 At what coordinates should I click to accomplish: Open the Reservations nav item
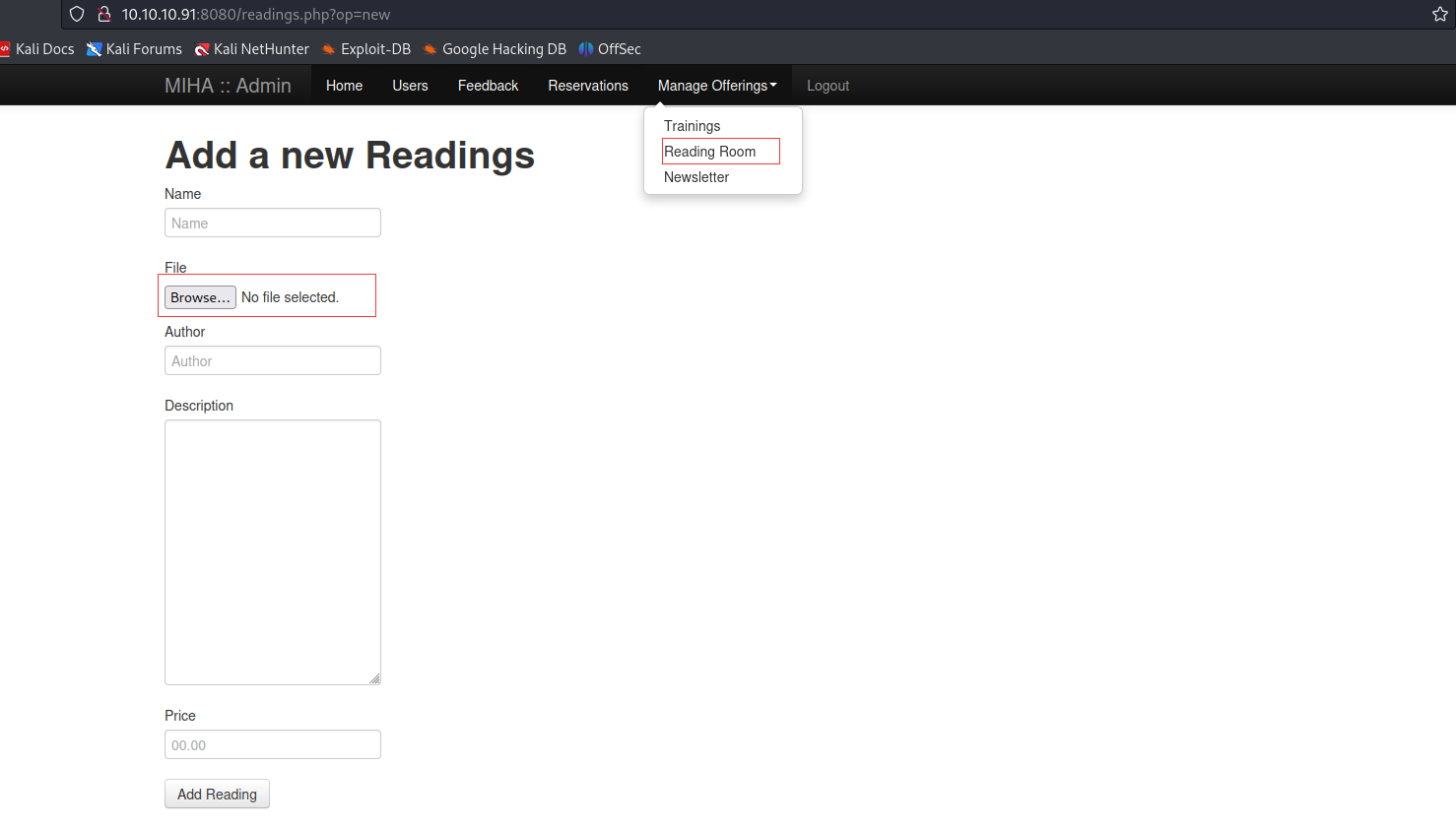click(x=588, y=86)
